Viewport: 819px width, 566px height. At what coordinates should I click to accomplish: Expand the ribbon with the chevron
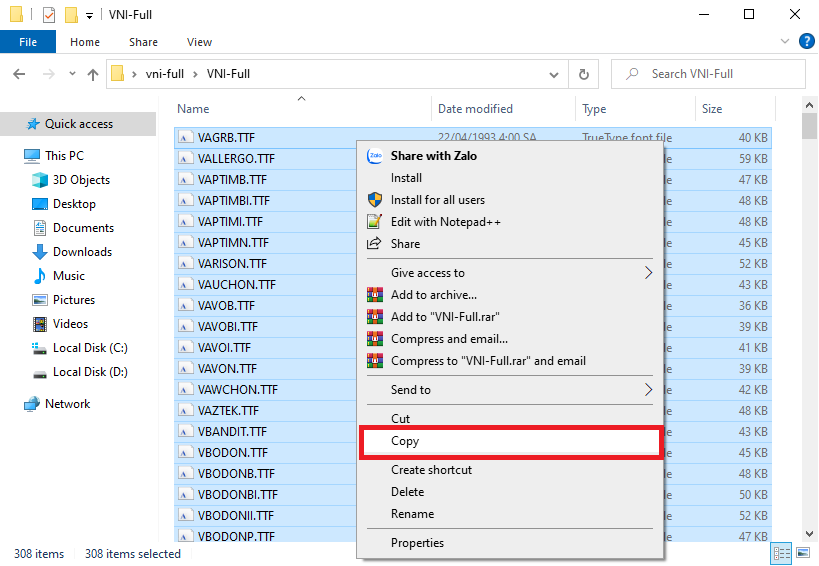pyautogui.click(x=785, y=42)
